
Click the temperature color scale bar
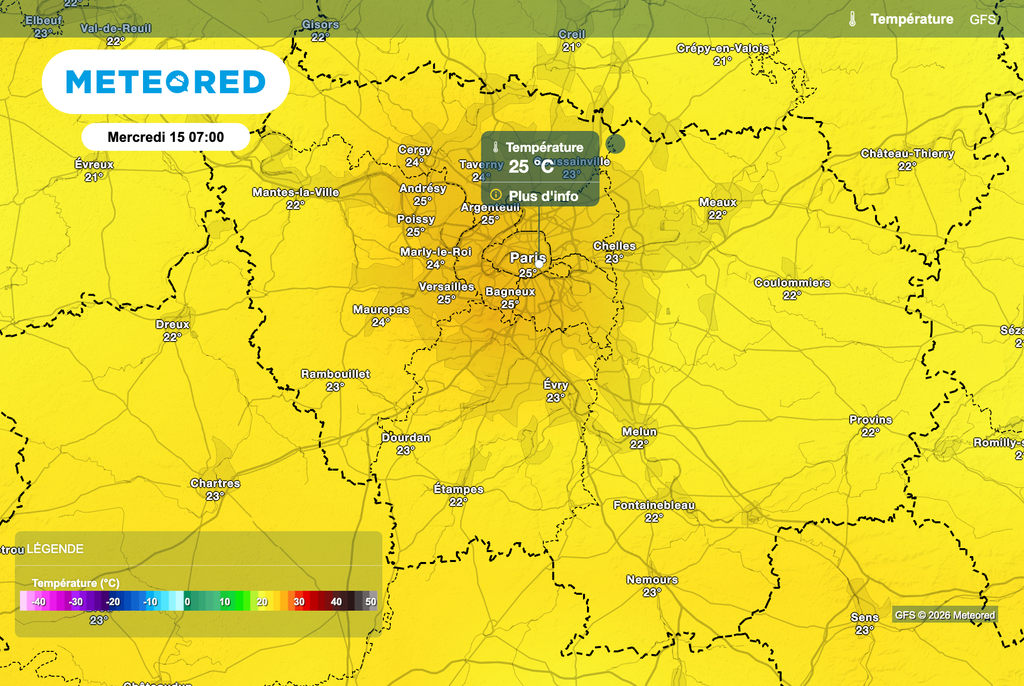click(199, 601)
